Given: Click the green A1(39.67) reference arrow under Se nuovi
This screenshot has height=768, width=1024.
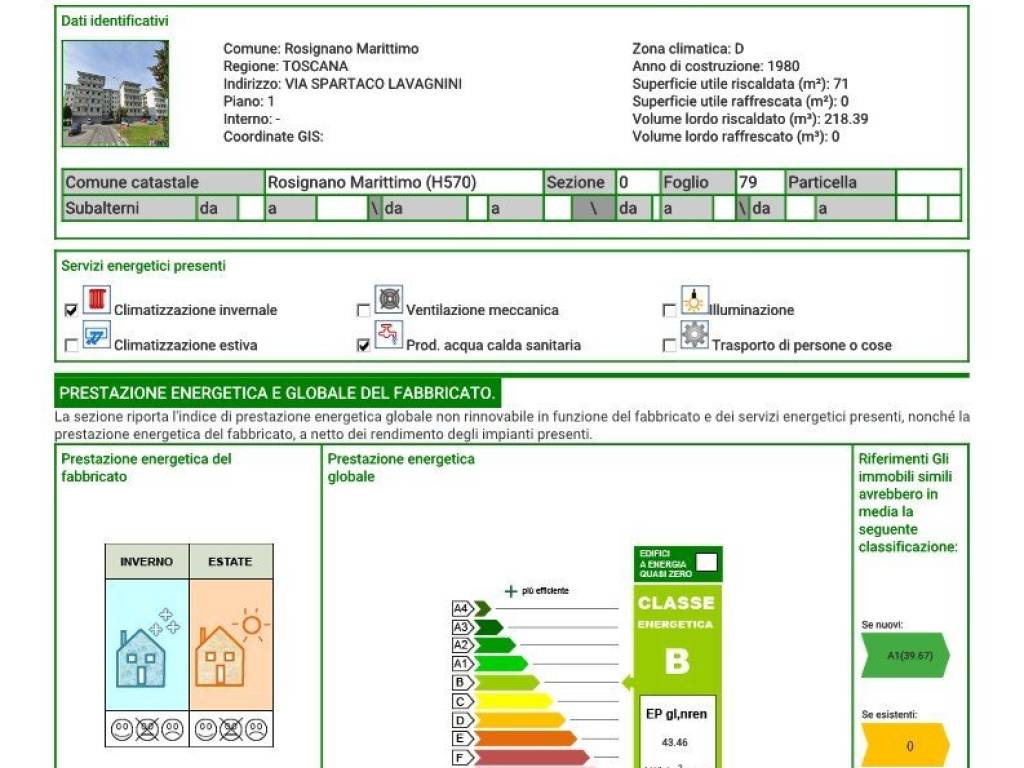Looking at the screenshot, I should (905, 655).
